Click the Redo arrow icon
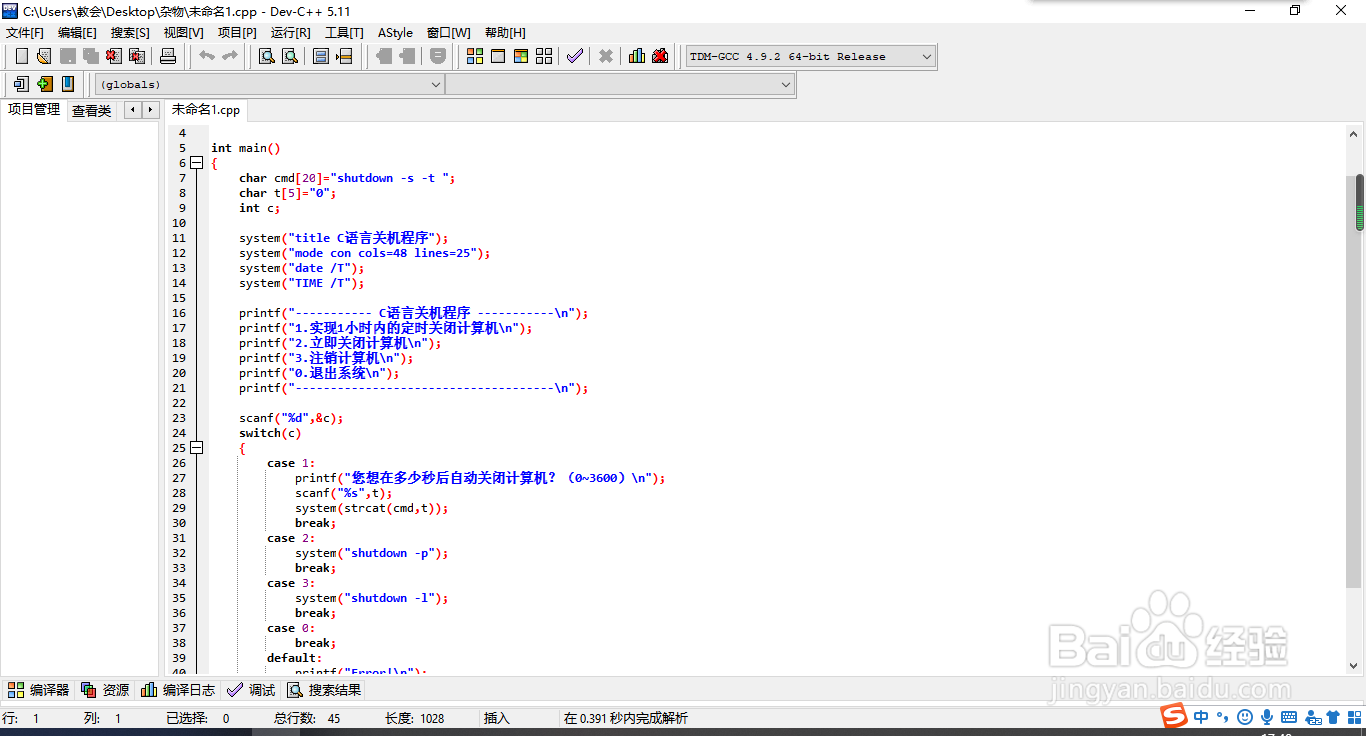The image size is (1366, 736). pyautogui.click(x=230, y=56)
